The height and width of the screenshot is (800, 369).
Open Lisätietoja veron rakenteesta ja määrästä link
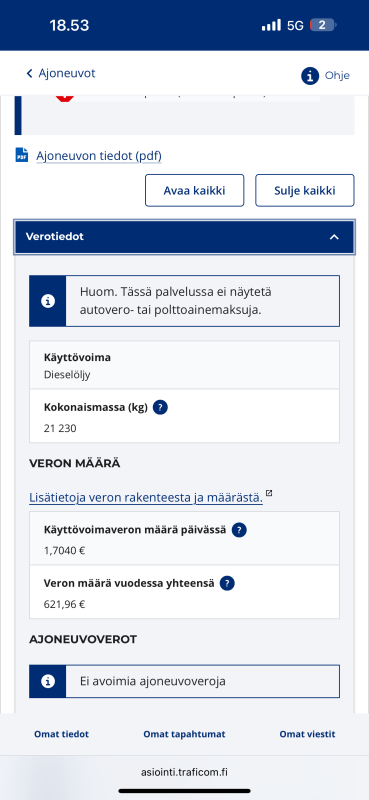pos(146,497)
